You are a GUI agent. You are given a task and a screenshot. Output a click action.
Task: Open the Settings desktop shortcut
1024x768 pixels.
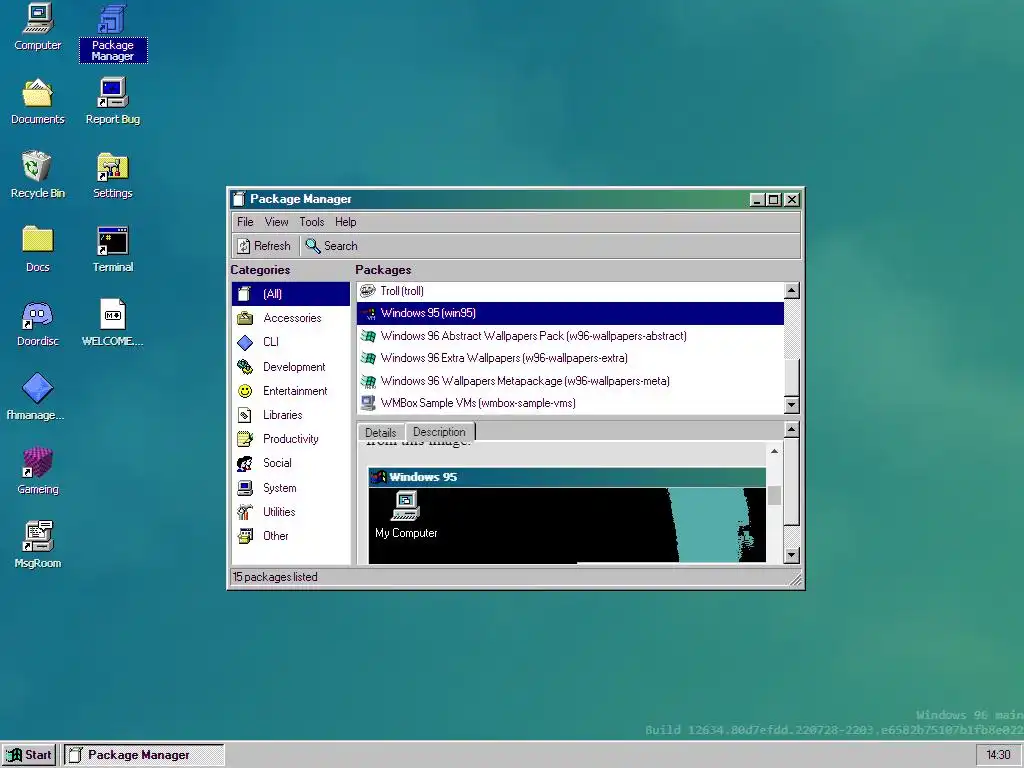[x=113, y=175]
